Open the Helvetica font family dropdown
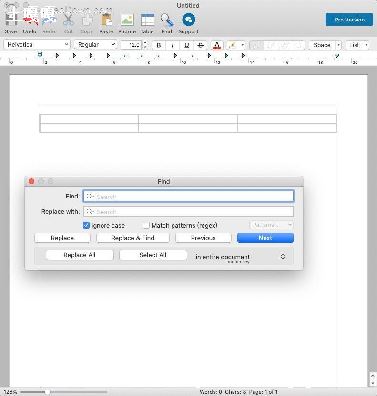The width and height of the screenshot is (377, 396). pyautogui.click(x=37, y=45)
